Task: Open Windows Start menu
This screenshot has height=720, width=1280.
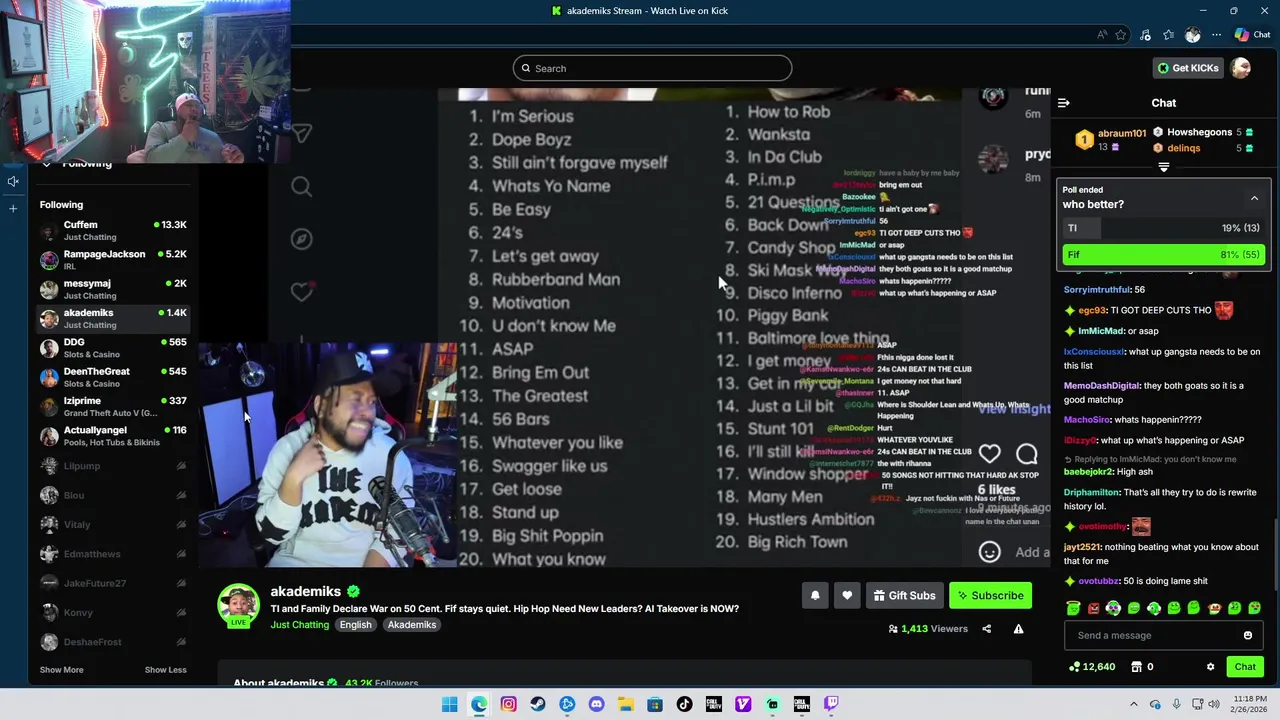Action: (450, 704)
